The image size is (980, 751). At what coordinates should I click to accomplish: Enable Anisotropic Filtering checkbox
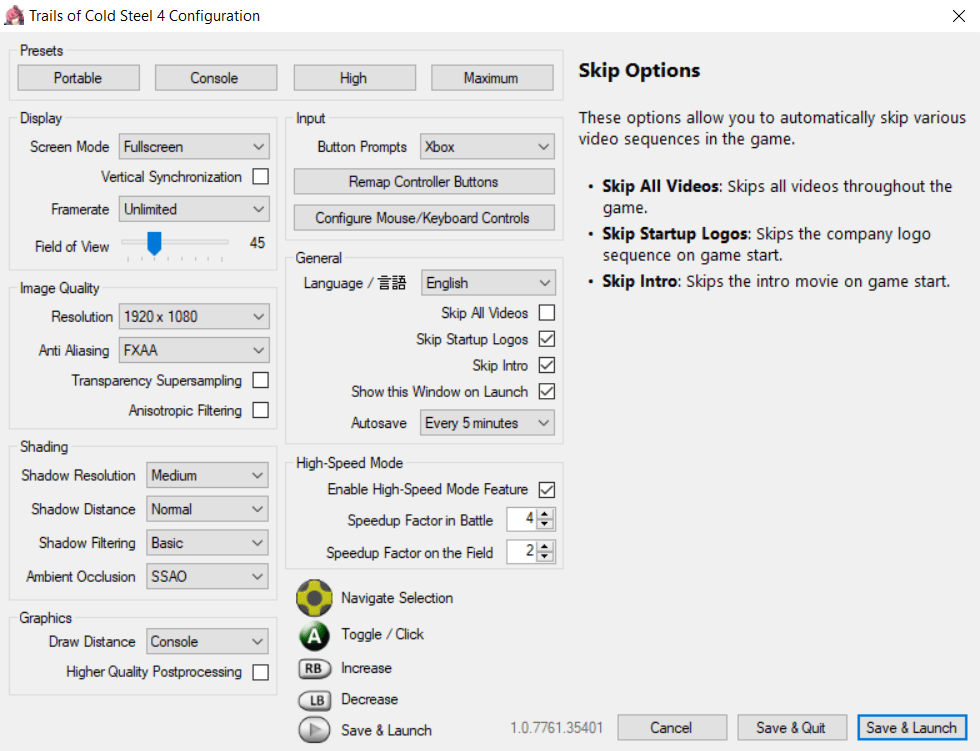pos(261,410)
